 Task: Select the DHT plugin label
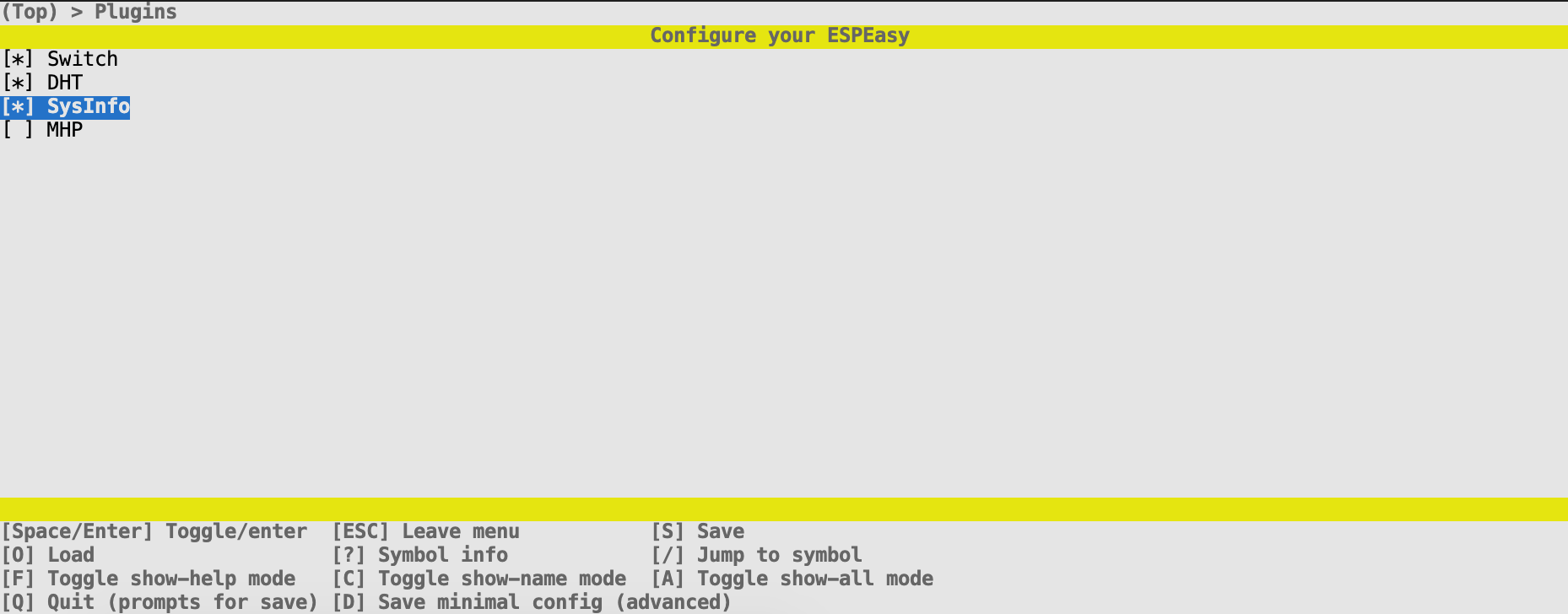65,83
